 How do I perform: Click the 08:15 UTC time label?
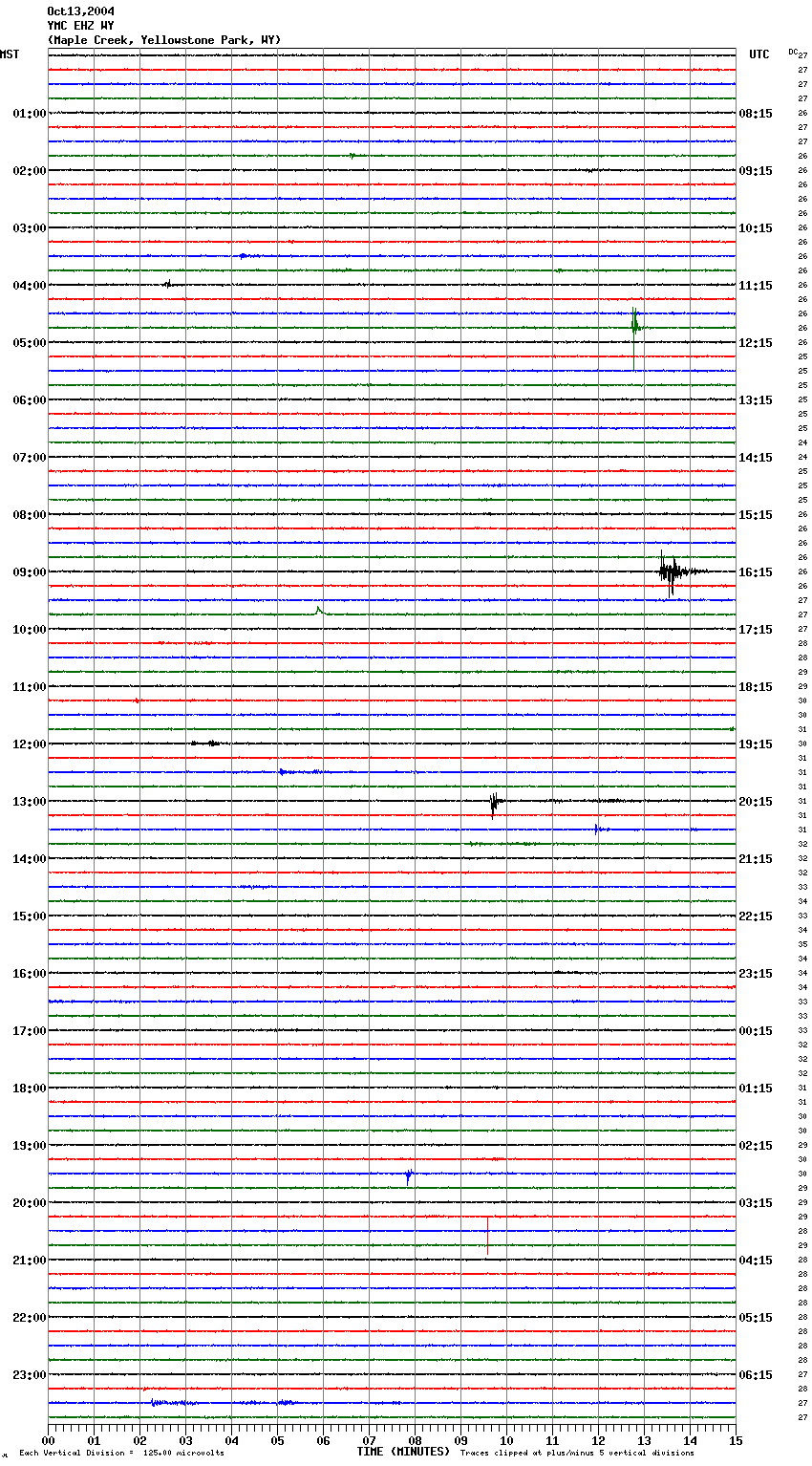[x=756, y=114]
